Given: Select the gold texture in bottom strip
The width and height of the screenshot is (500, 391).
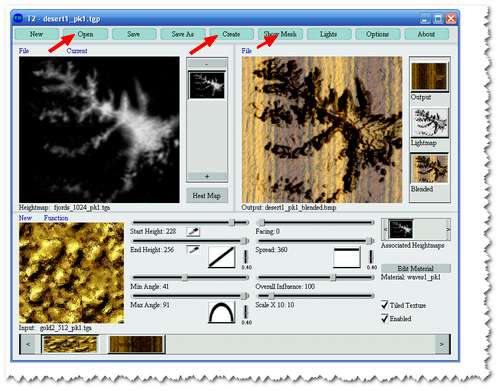Looking at the screenshot, I should [x=70, y=344].
